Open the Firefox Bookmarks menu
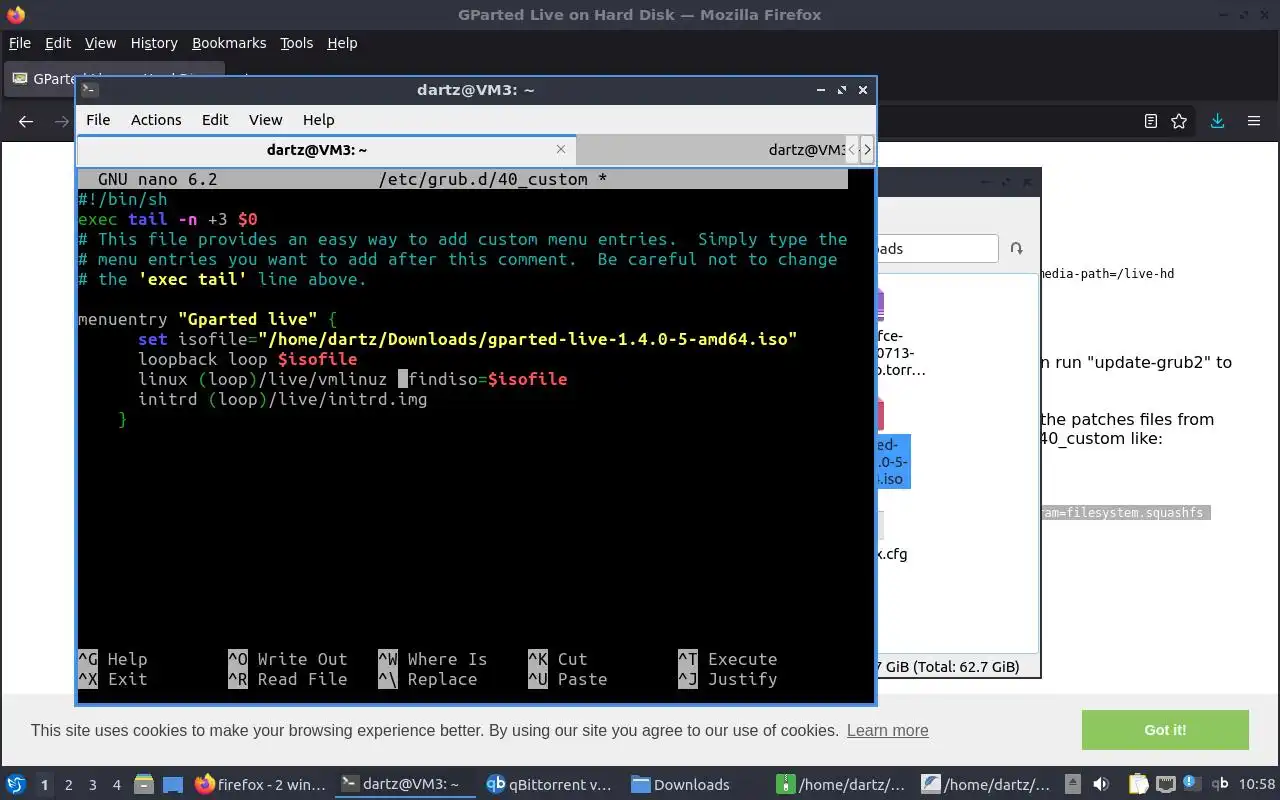This screenshot has width=1280, height=800. point(229,43)
